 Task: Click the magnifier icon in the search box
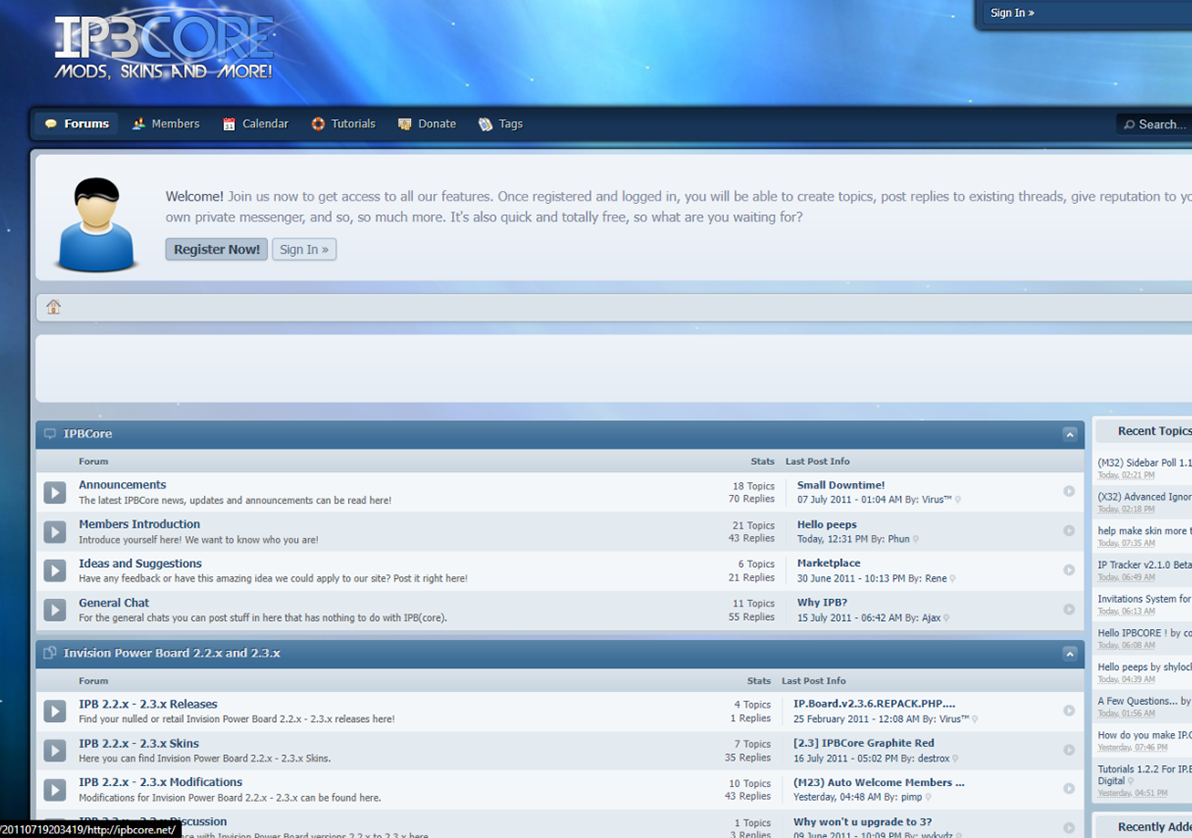tap(1129, 125)
